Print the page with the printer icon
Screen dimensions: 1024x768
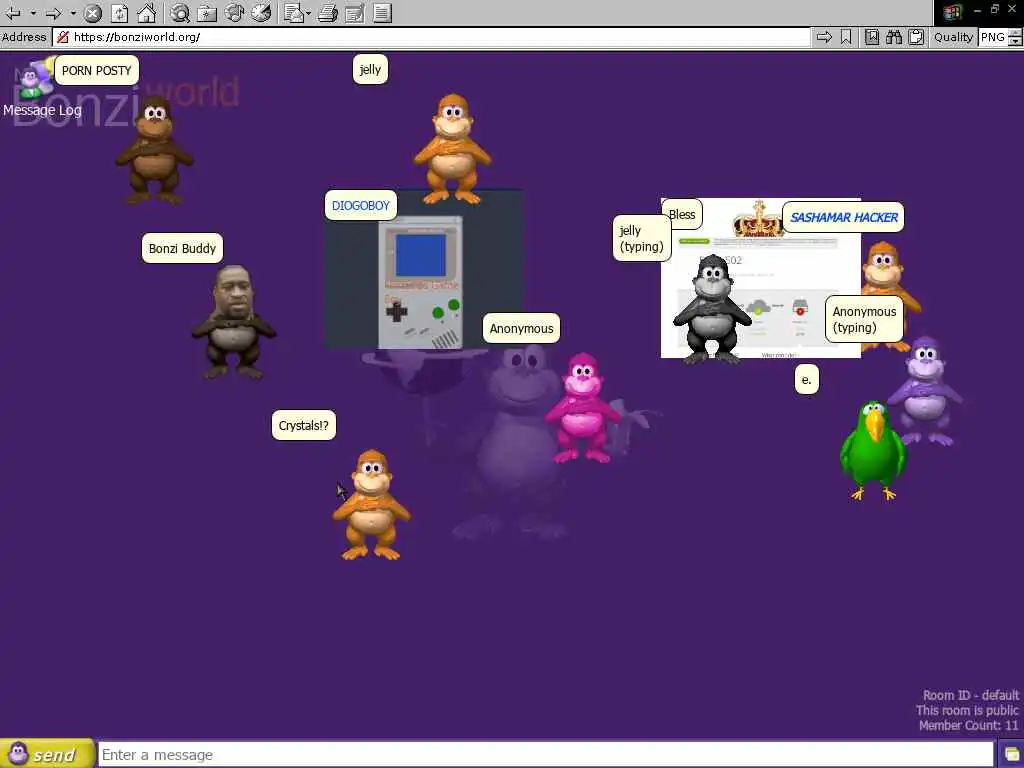pos(328,12)
